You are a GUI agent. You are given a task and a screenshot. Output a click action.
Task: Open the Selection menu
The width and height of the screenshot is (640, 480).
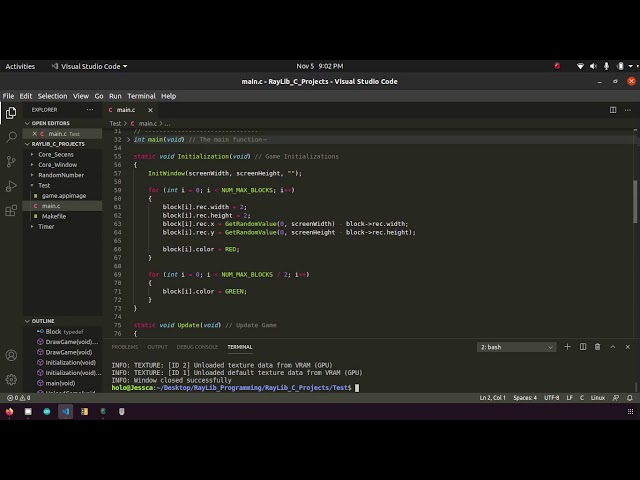tap(52, 96)
